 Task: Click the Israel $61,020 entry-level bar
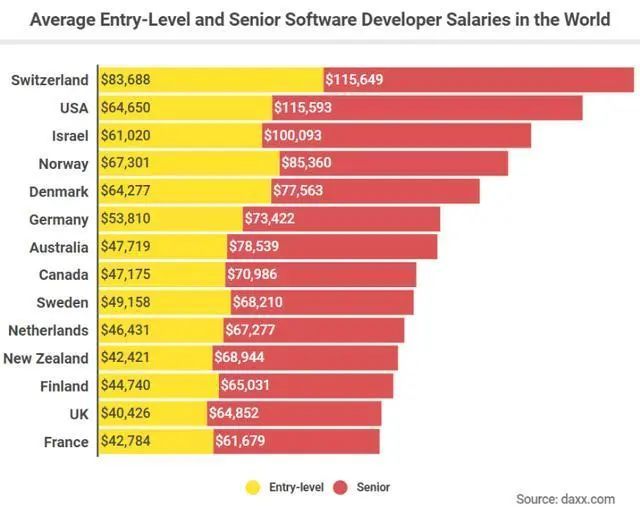tap(180, 136)
